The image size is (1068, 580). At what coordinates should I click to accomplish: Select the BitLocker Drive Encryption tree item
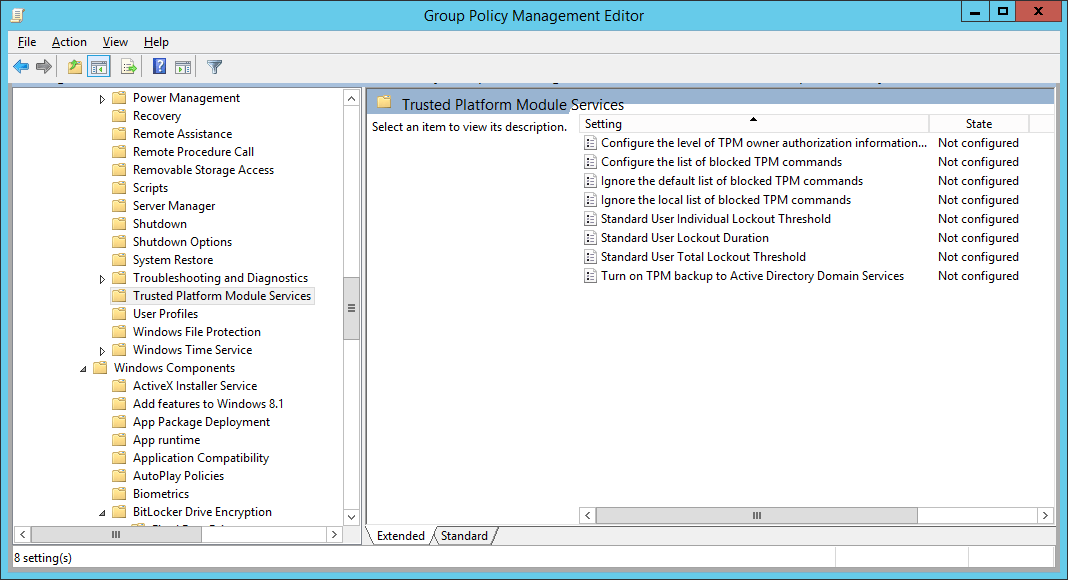coord(203,511)
